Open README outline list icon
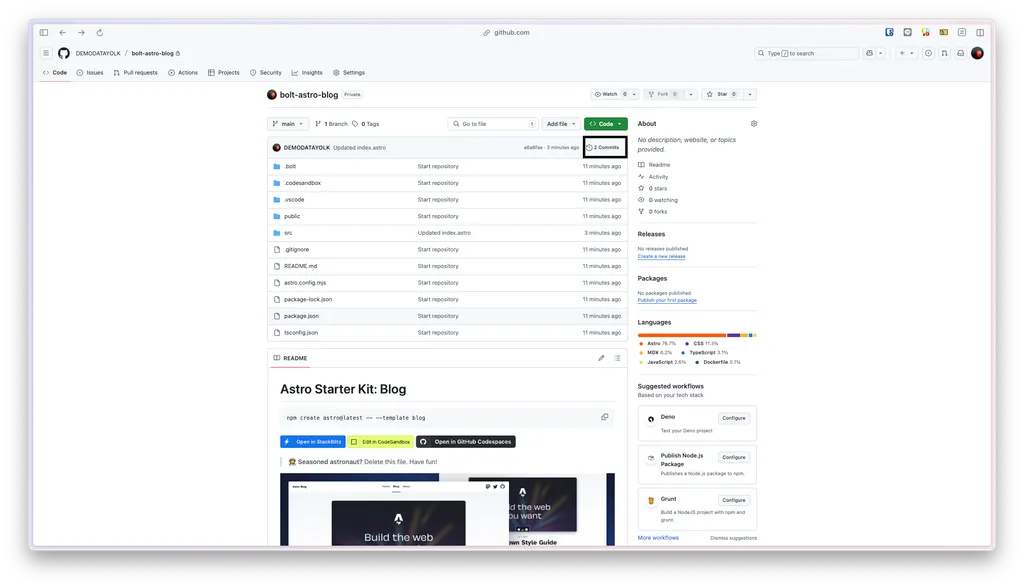1024x588 pixels. (617, 358)
